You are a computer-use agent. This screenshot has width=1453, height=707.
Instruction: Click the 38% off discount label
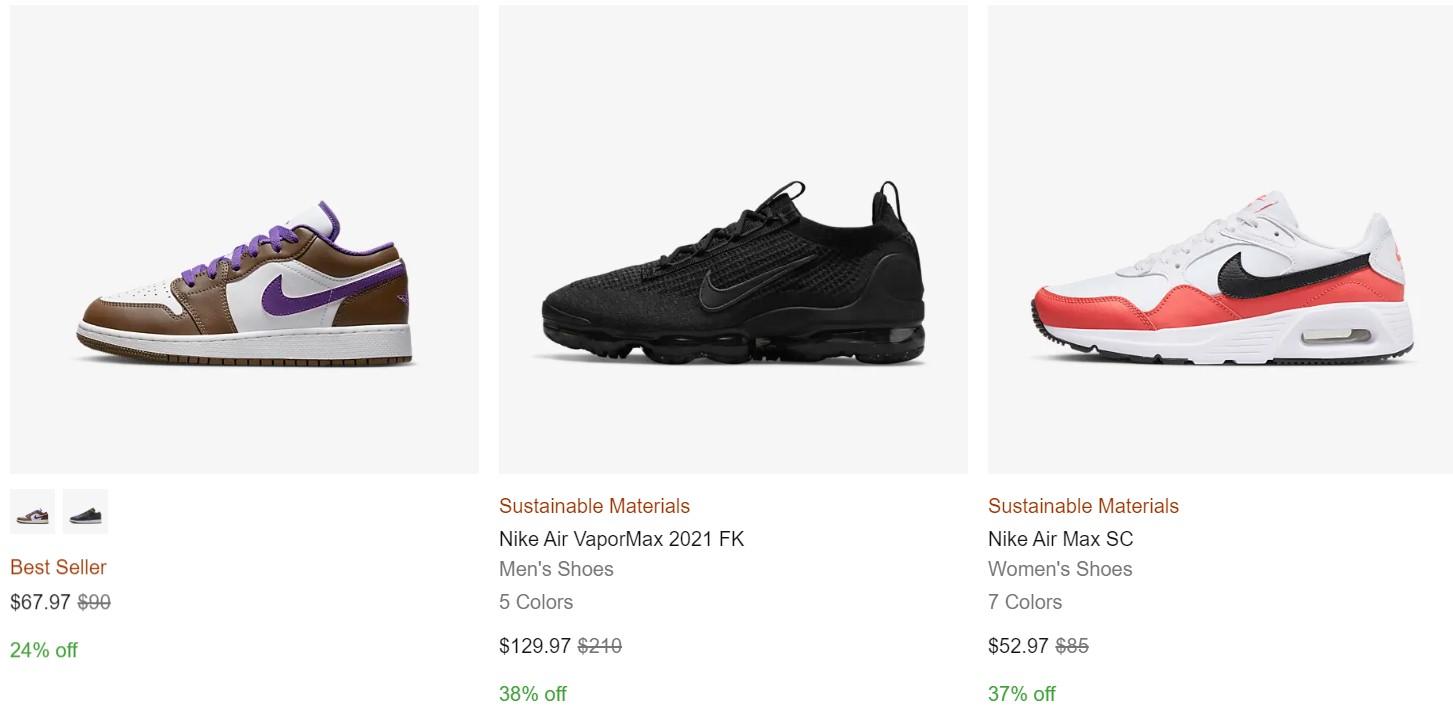533,694
